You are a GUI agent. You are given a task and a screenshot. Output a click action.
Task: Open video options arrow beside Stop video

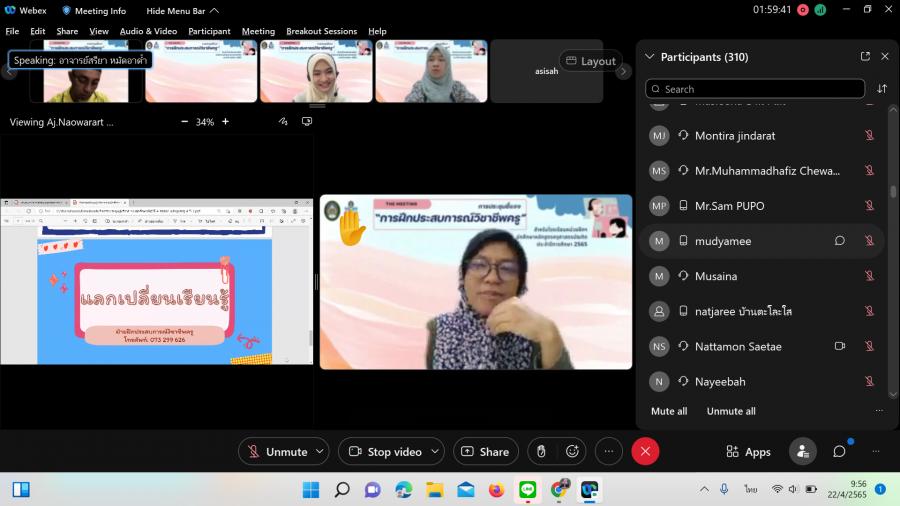[x=435, y=452]
